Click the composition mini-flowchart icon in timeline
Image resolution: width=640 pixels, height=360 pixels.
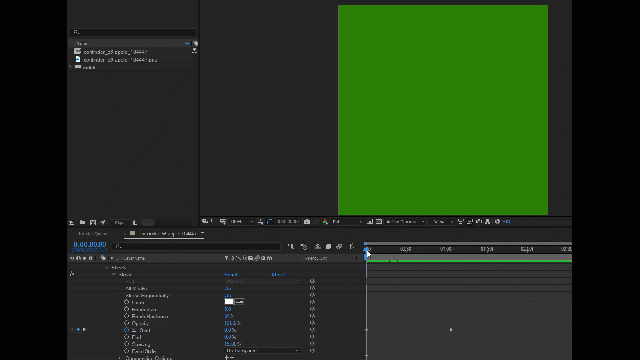291,247
